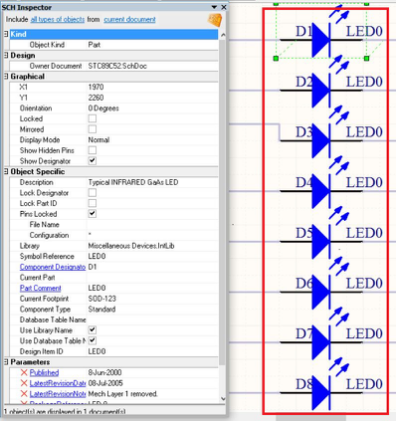This screenshot has width=396, height=421.
Task: Collapse the Parameters section
Action: (6, 362)
